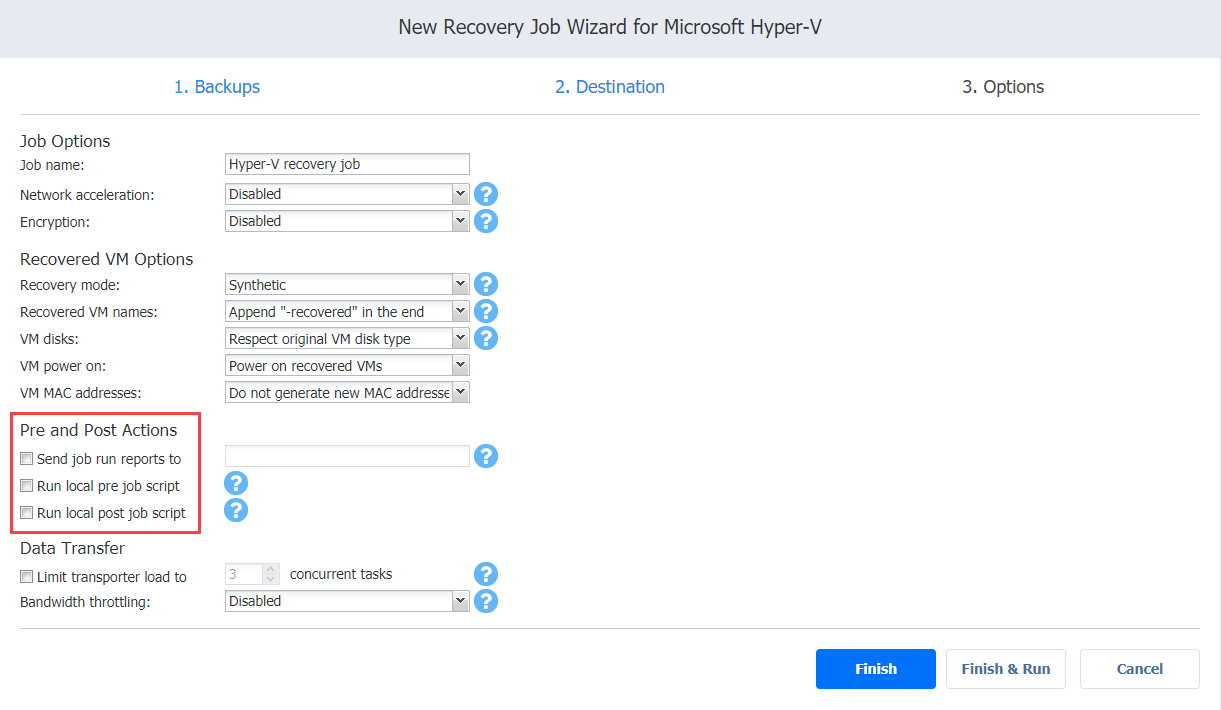Open help icon for Bandwidth throttling
The image size is (1221, 710).
pyautogui.click(x=486, y=601)
